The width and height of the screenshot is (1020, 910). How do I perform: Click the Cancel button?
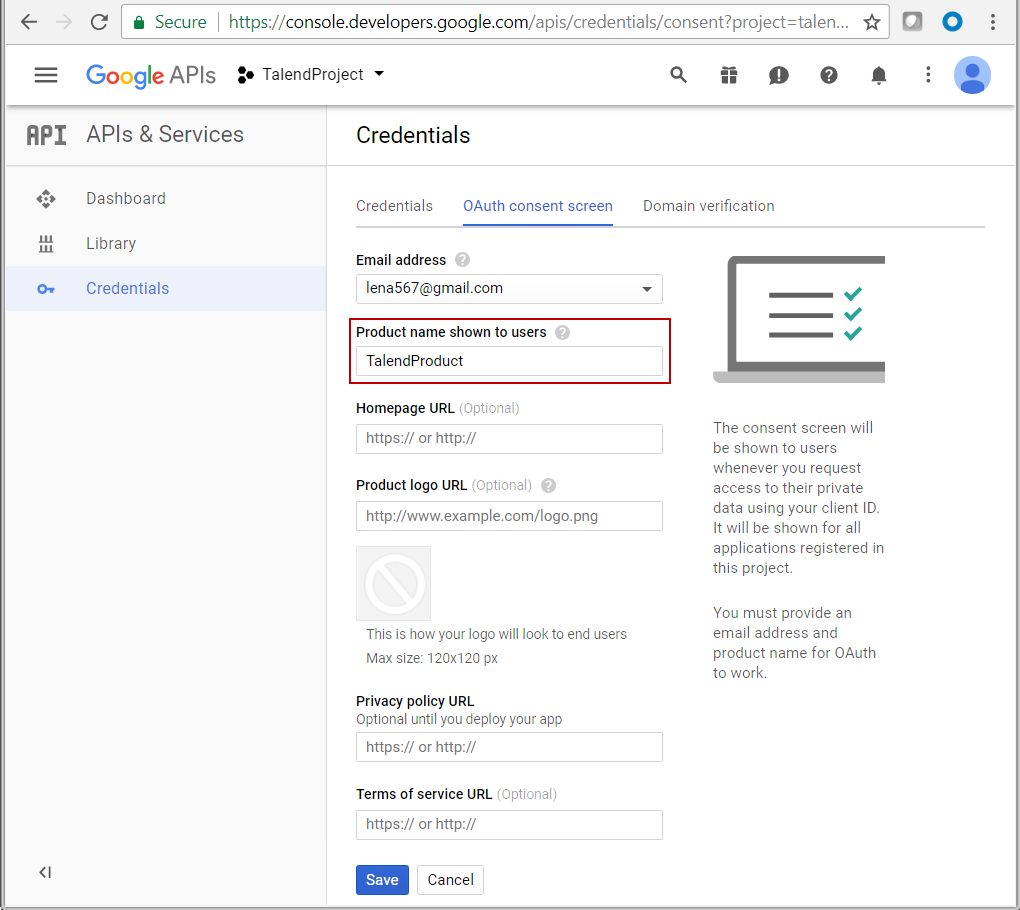tap(450, 880)
